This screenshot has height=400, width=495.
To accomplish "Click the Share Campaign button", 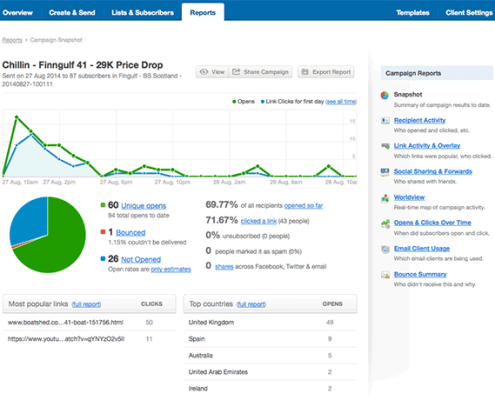I will point(260,72).
